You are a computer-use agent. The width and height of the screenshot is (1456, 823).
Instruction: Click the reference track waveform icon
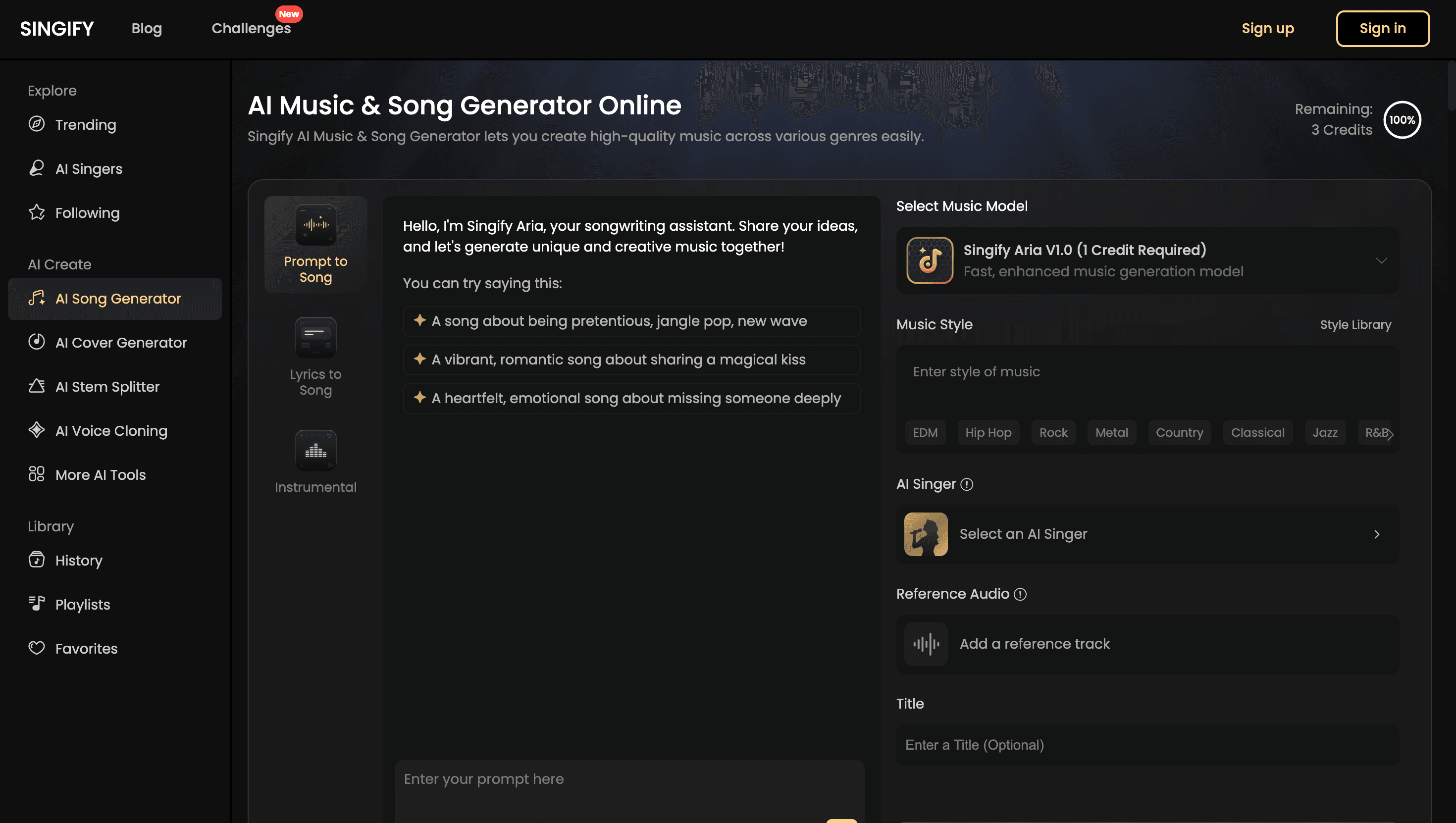point(926,644)
